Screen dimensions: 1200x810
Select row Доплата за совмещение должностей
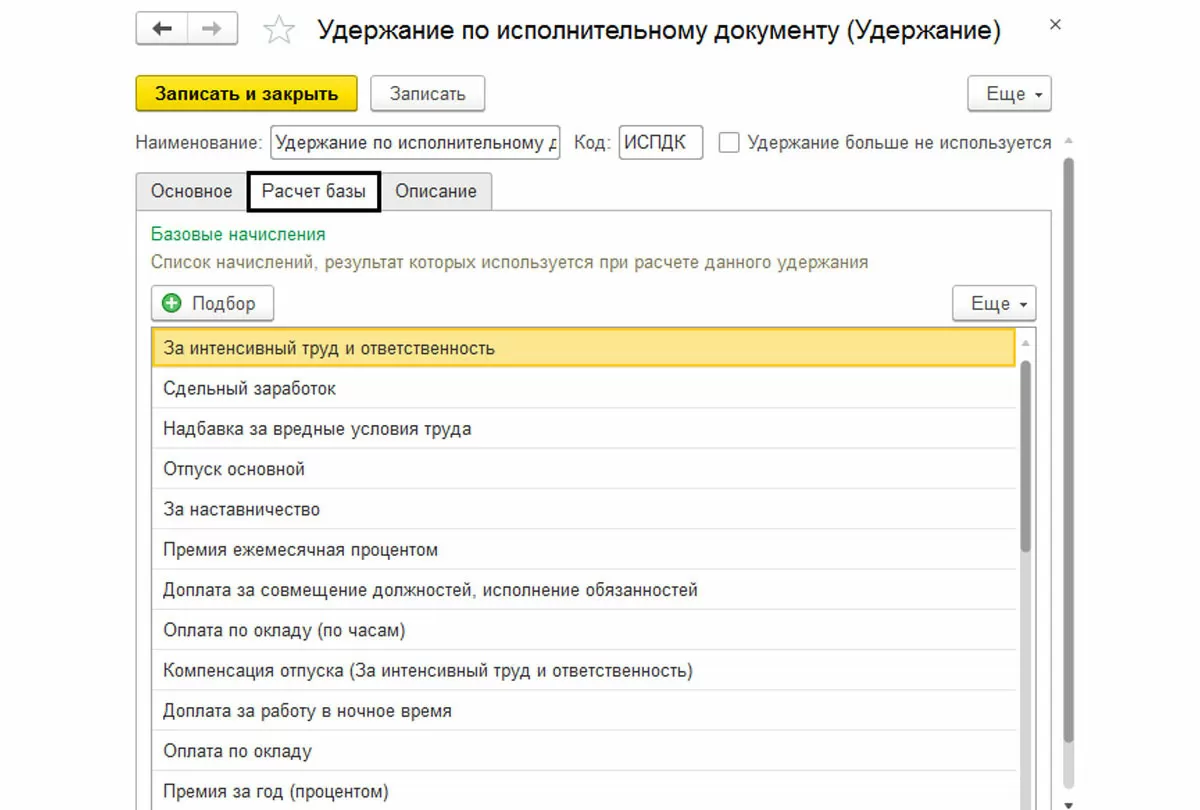[584, 590]
